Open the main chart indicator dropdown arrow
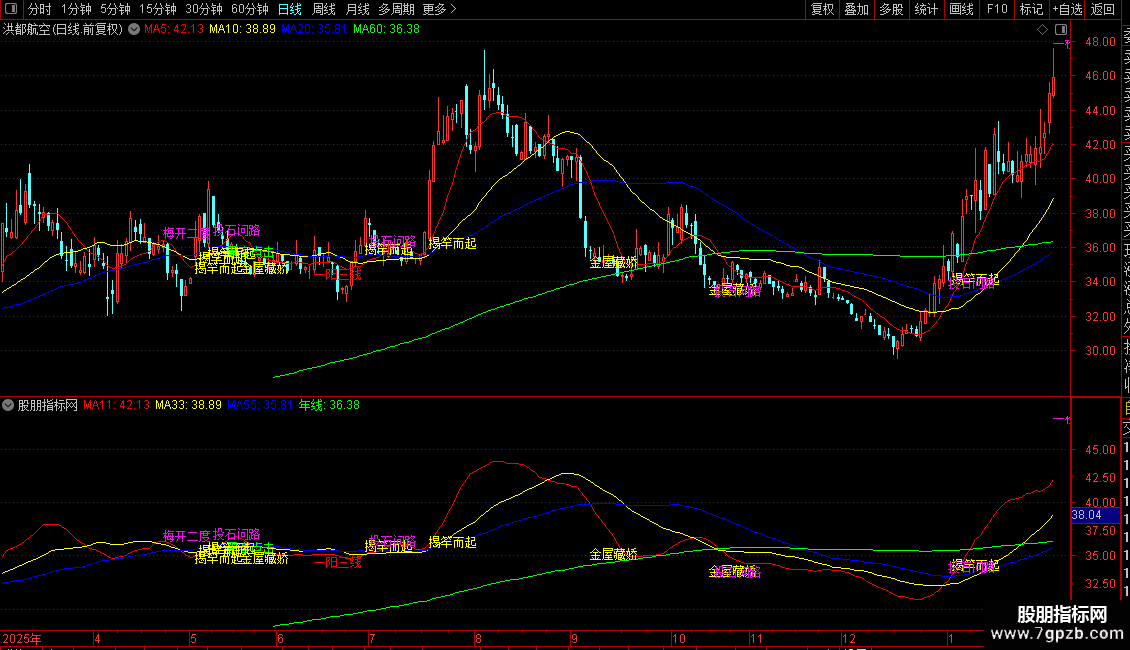This screenshot has height=650, width=1130. [133, 29]
